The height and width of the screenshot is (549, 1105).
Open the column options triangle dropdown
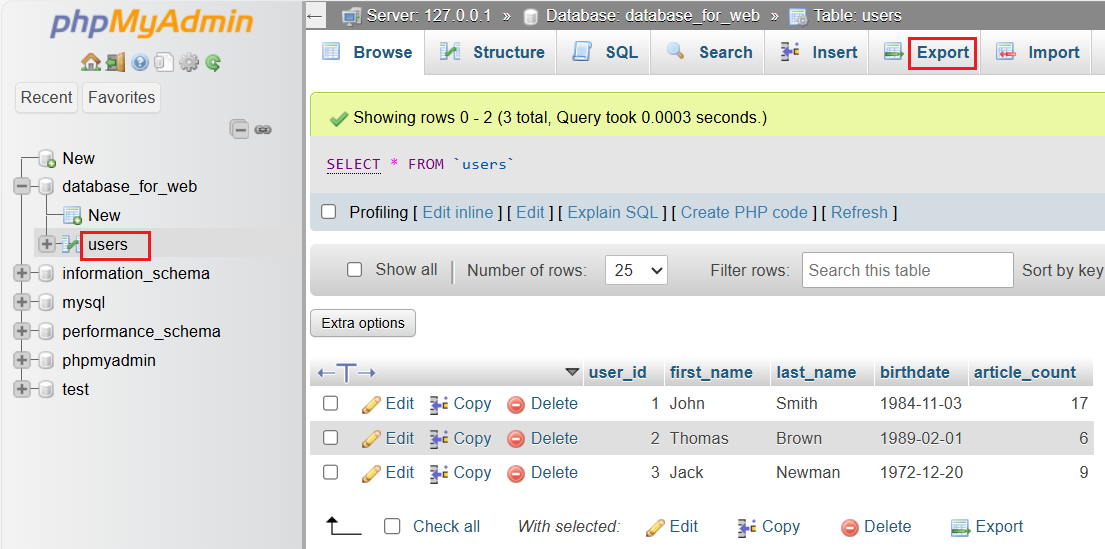click(572, 372)
